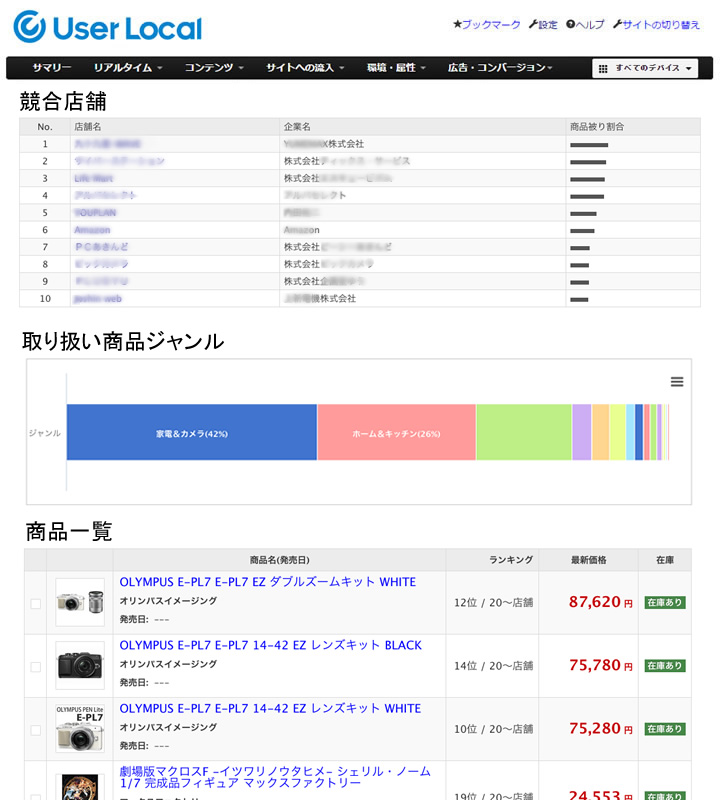Click ranking text 12位 / 20〜店舗
The height and width of the screenshot is (800, 720).
click(493, 603)
